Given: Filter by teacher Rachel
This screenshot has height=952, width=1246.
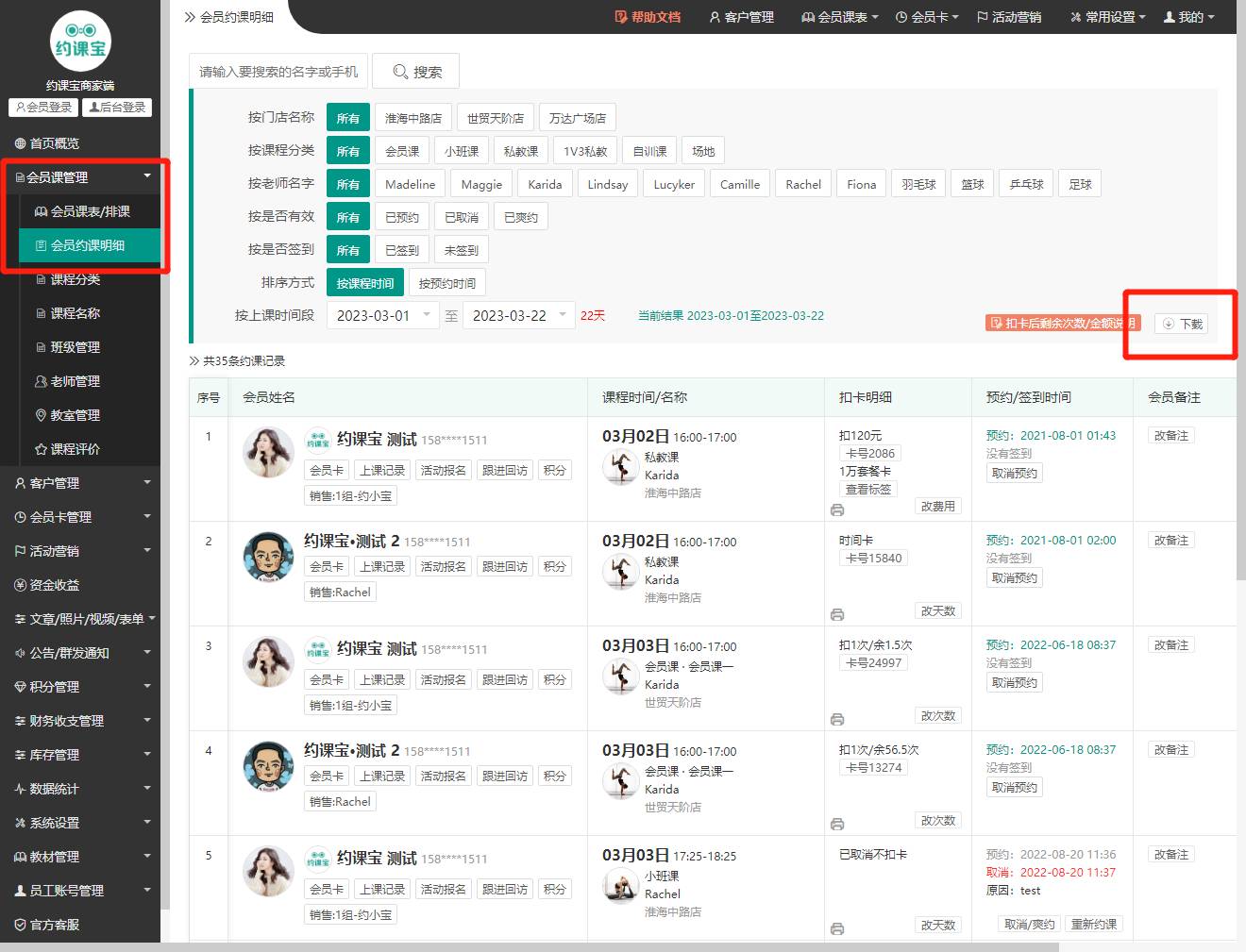Looking at the screenshot, I should point(803,184).
